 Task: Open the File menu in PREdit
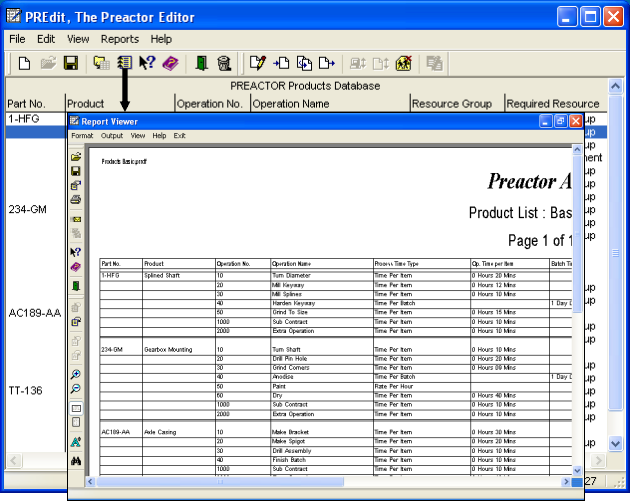coord(17,39)
